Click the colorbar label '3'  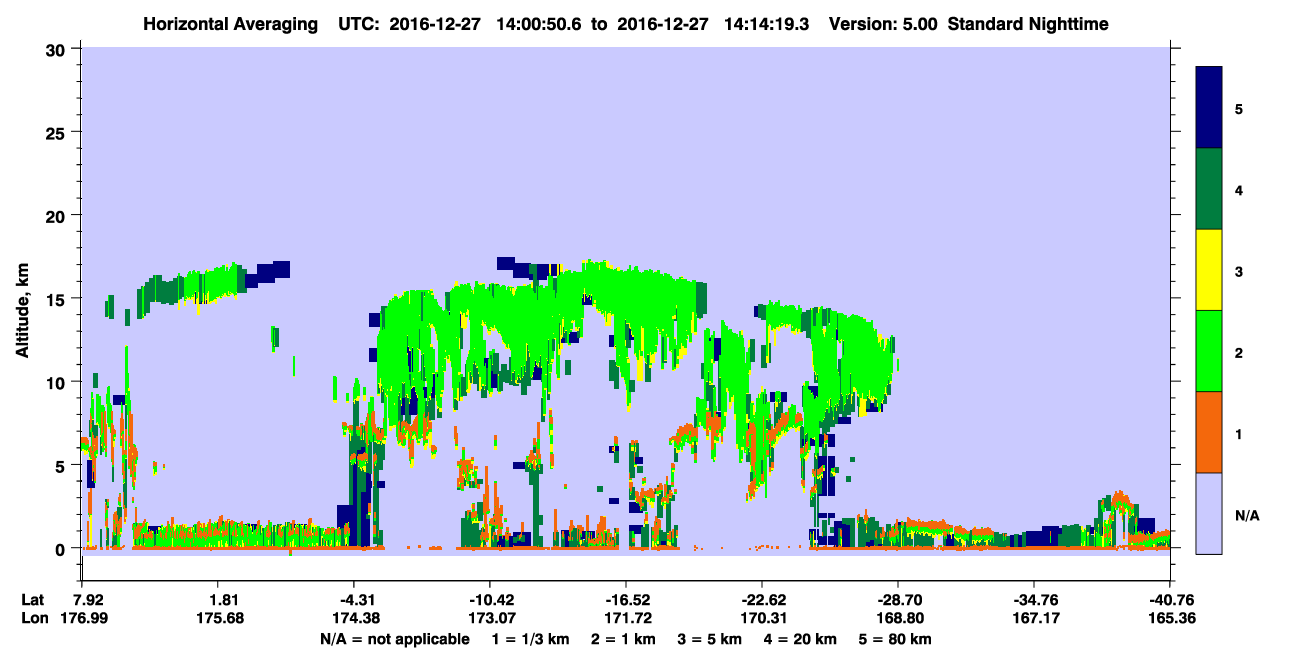1239,271
